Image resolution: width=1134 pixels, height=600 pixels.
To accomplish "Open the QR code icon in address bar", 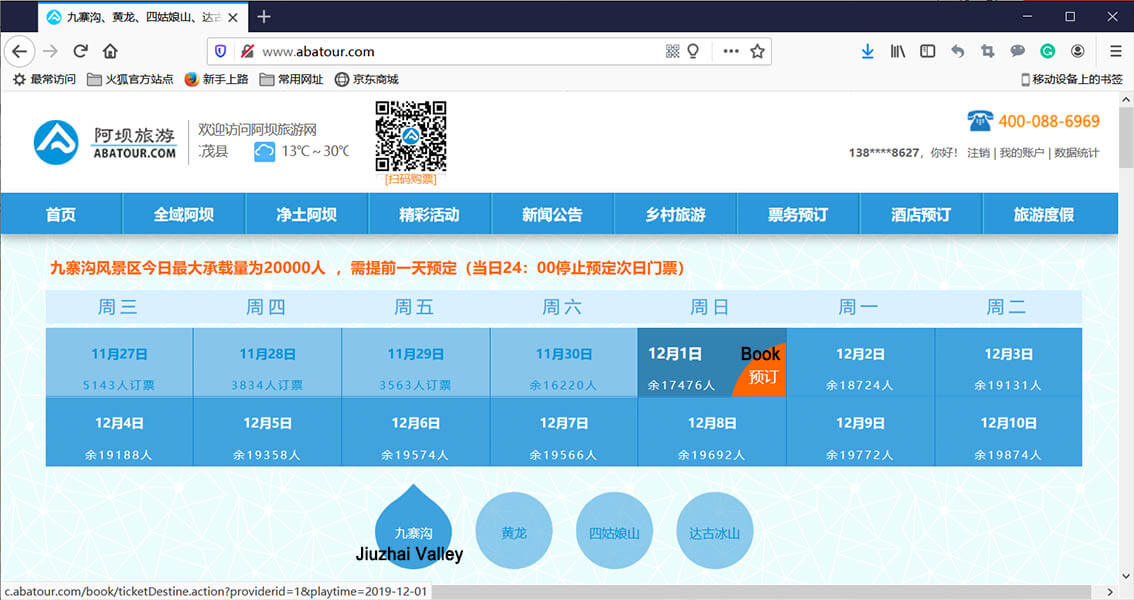I will coord(673,51).
